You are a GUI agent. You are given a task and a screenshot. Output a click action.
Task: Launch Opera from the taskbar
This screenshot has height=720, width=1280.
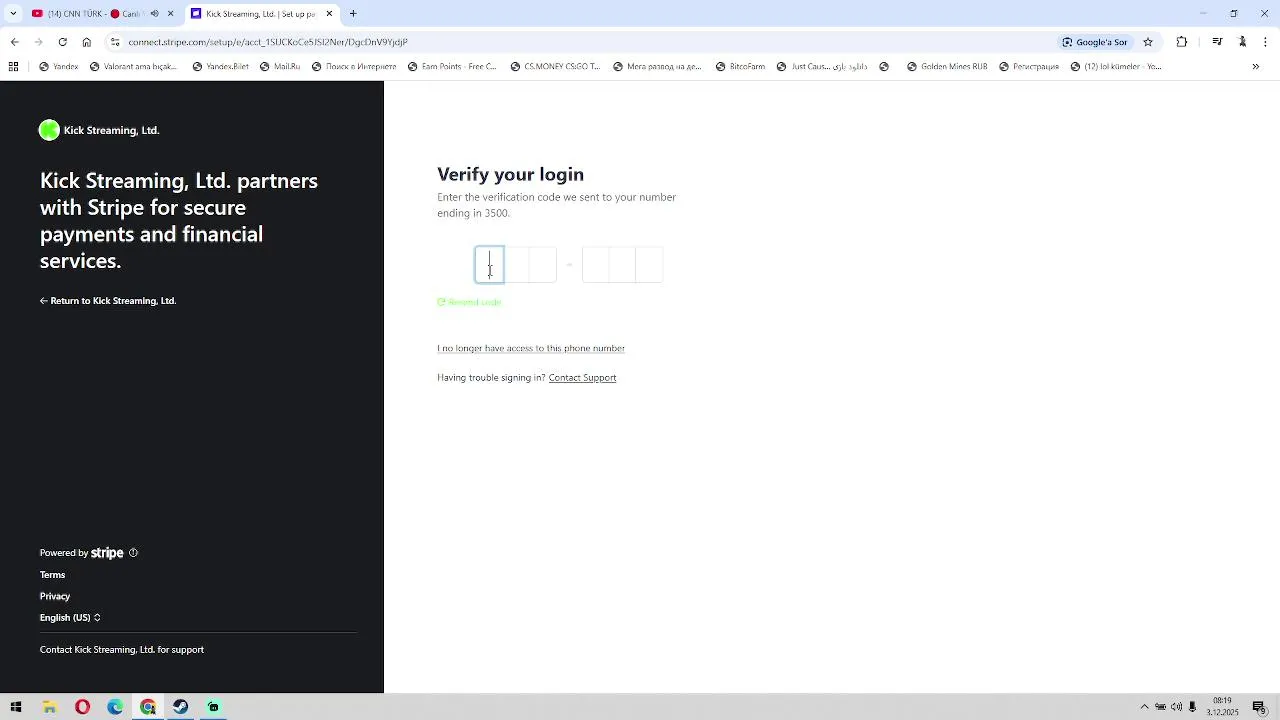pyautogui.click(x=82, y=707)
